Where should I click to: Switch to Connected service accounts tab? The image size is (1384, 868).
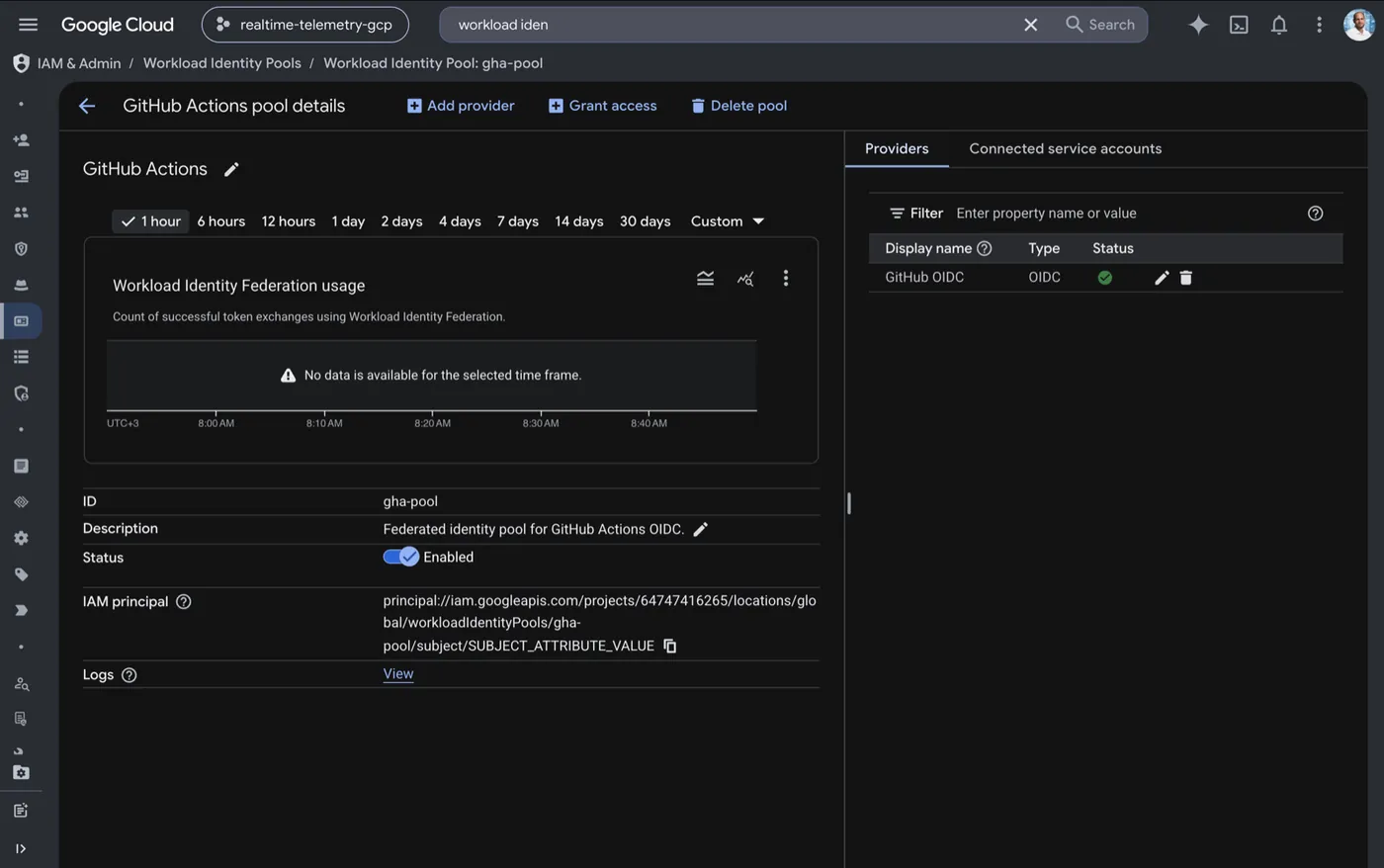point(1065,148)
